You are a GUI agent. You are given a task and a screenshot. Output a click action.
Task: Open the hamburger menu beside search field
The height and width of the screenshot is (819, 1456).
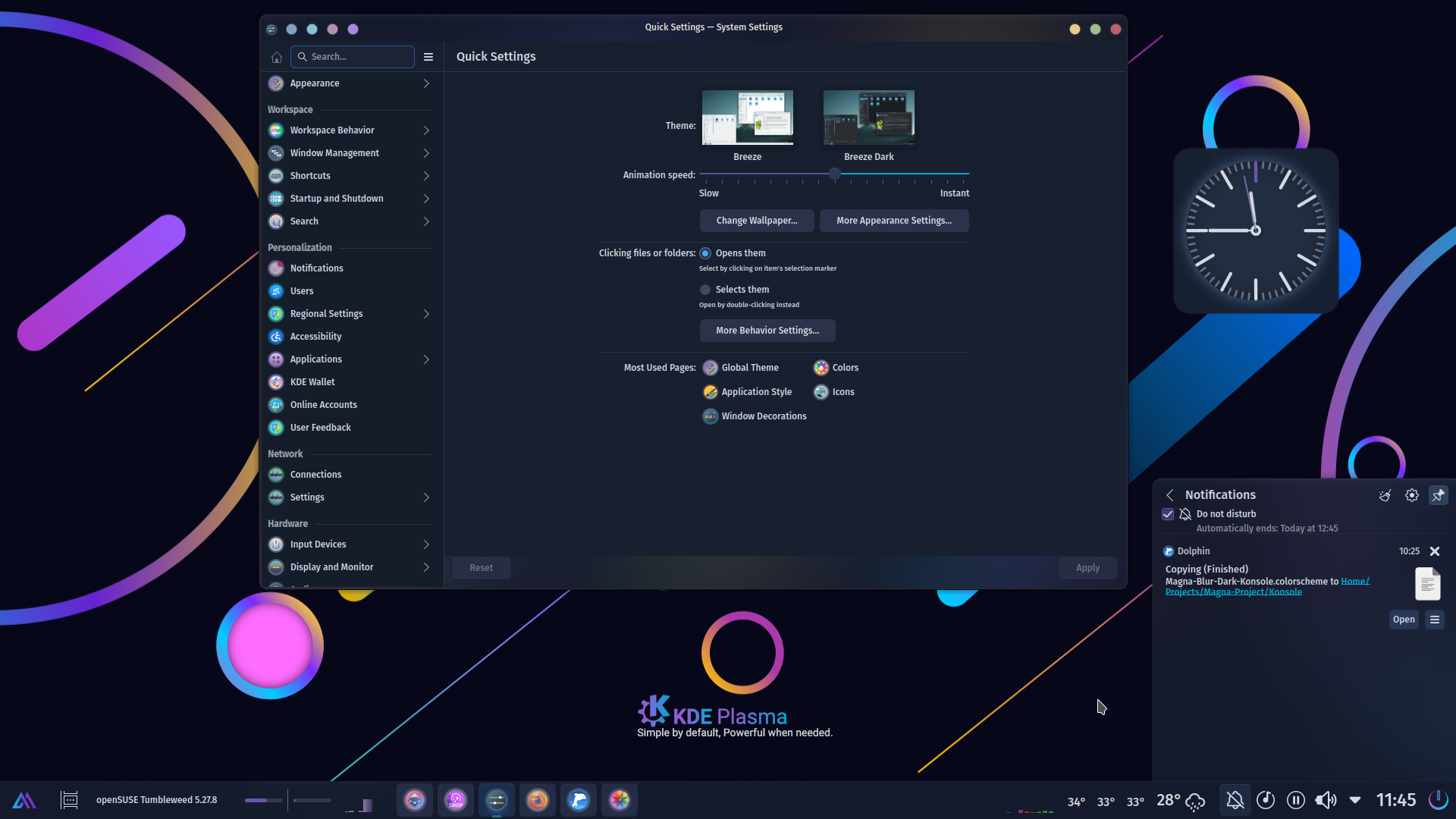point(428,57)
